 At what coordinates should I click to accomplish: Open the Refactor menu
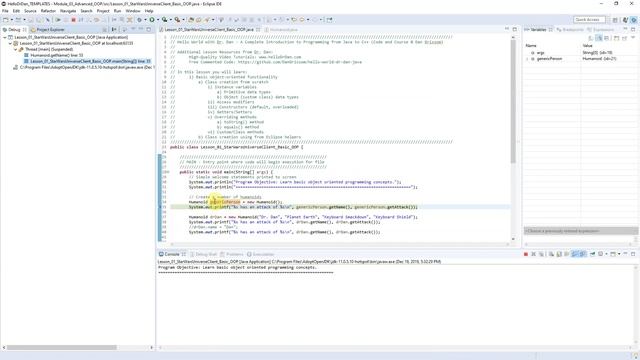coord(48,11)
